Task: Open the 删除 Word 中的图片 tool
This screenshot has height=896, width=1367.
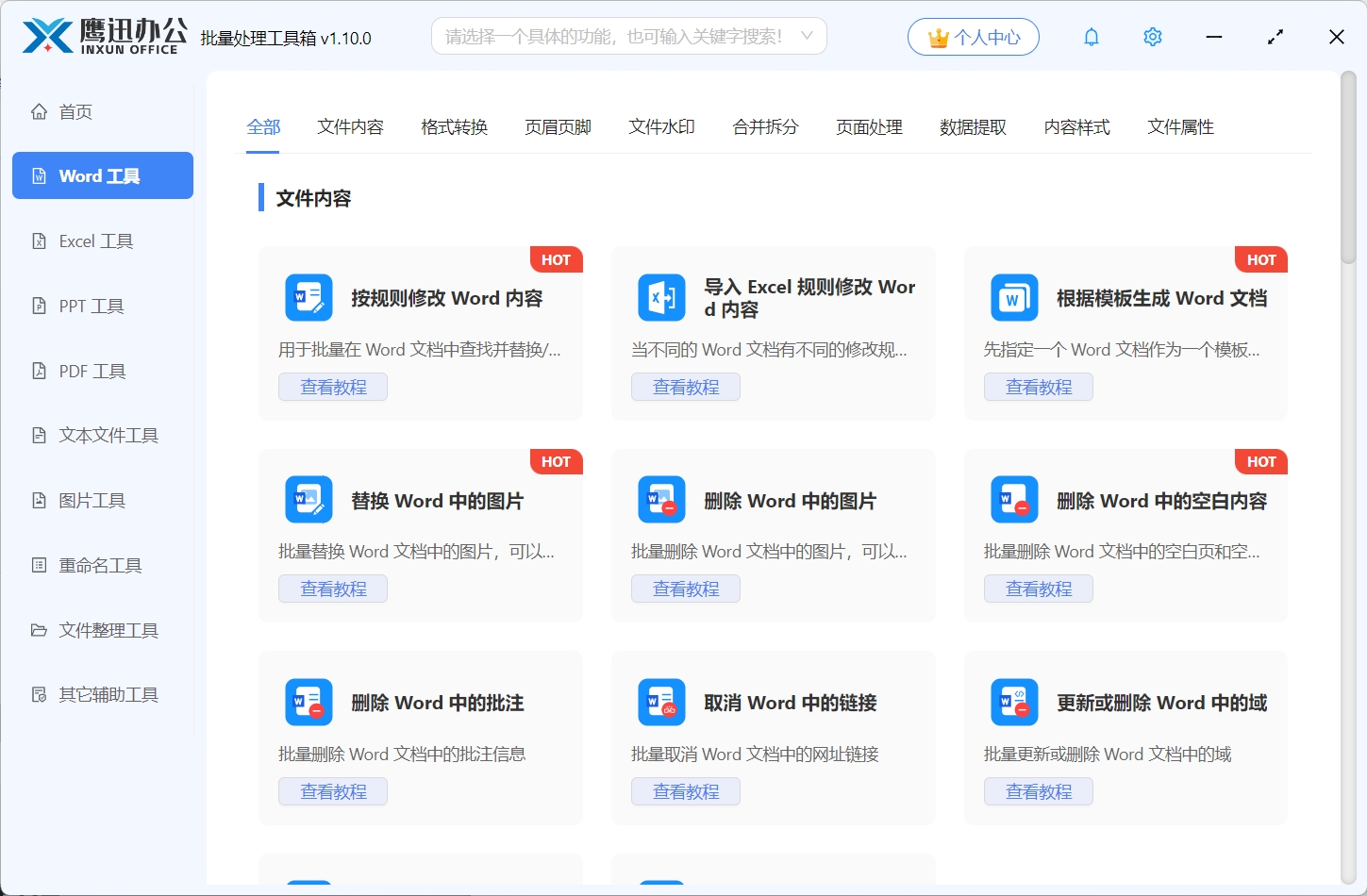Action: coord(791,500)
